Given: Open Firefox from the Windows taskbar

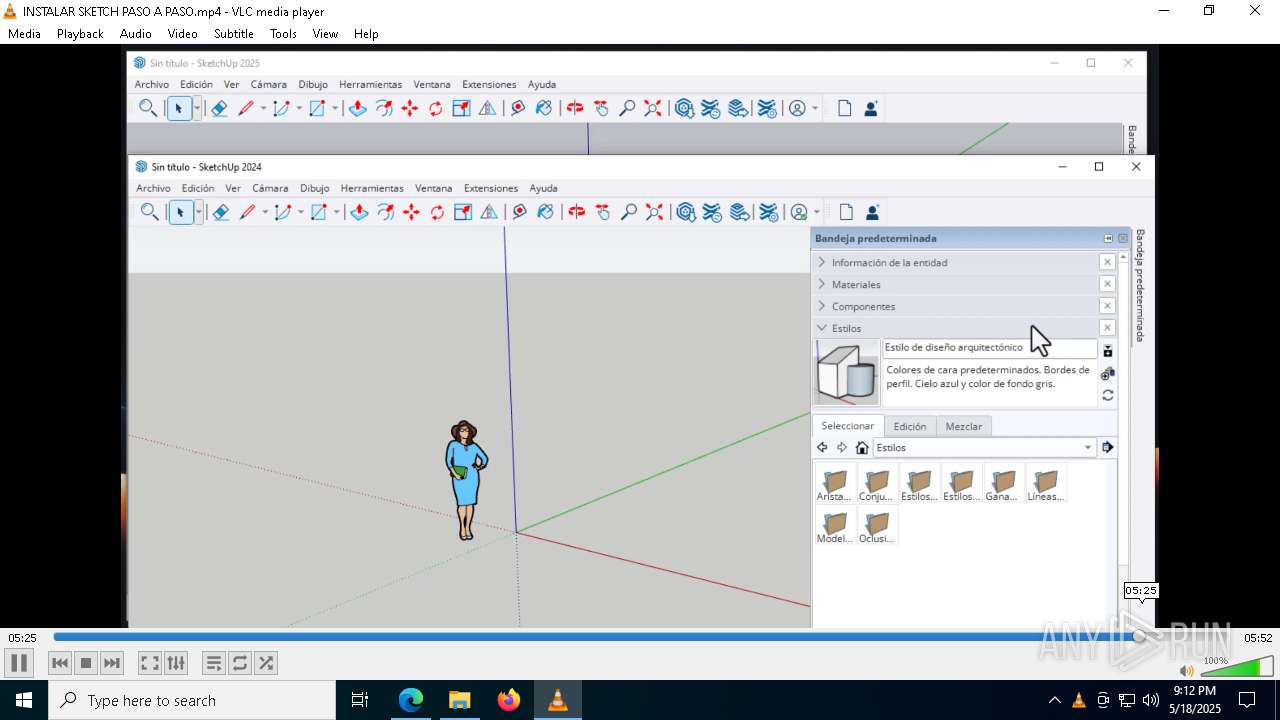Looking at the screenshot, I should (509, 700).
